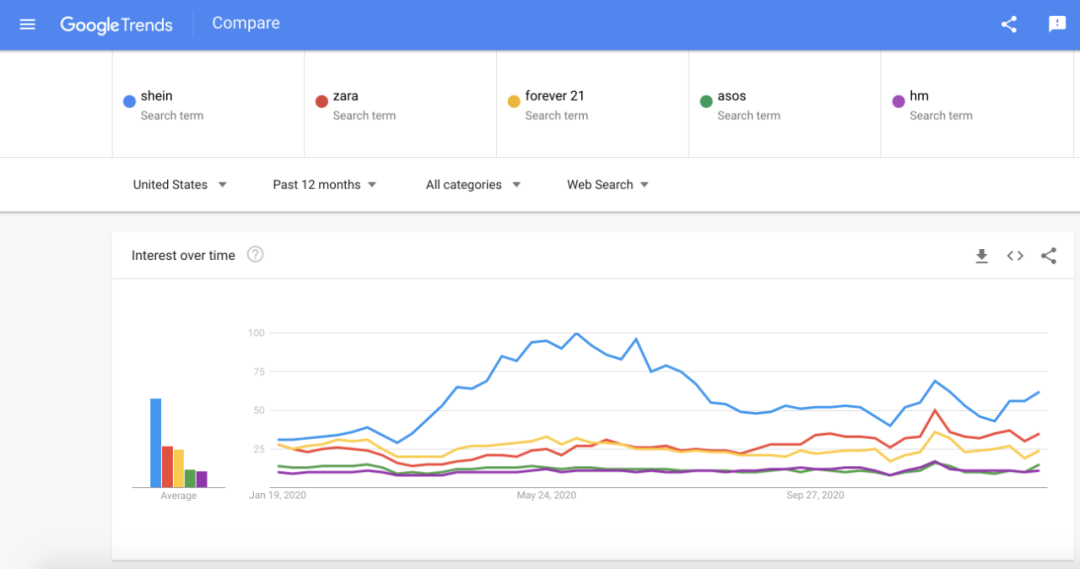Open the hamburger main menu

click(28, 25)
